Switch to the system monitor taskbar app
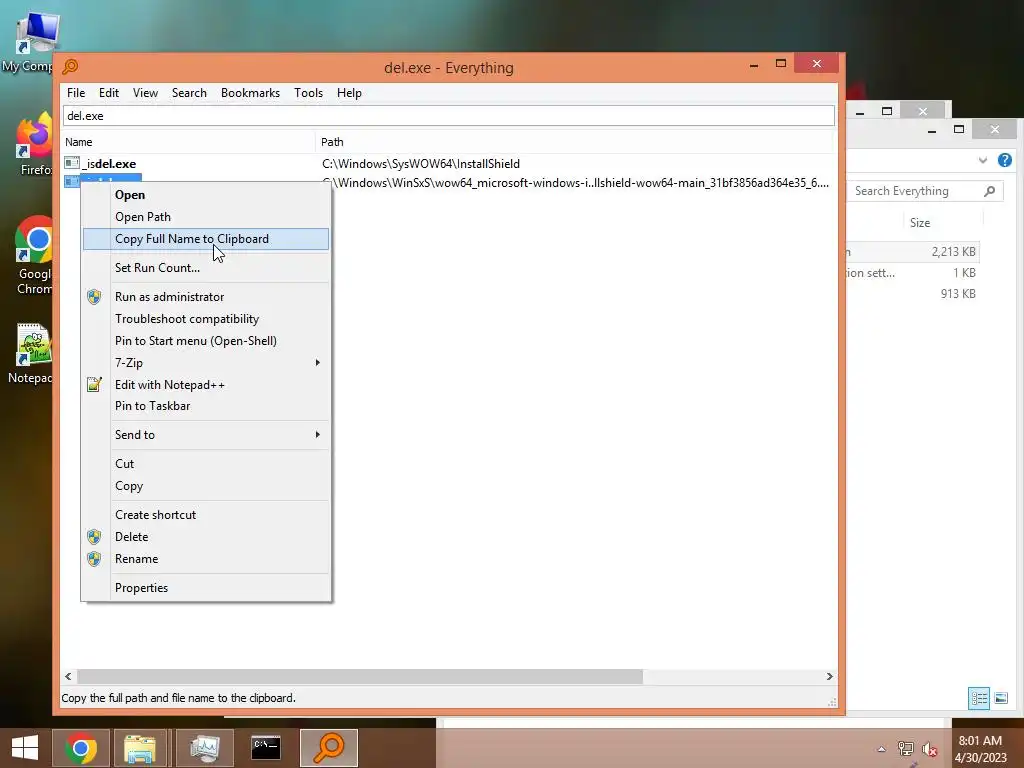 click(205, 748)
